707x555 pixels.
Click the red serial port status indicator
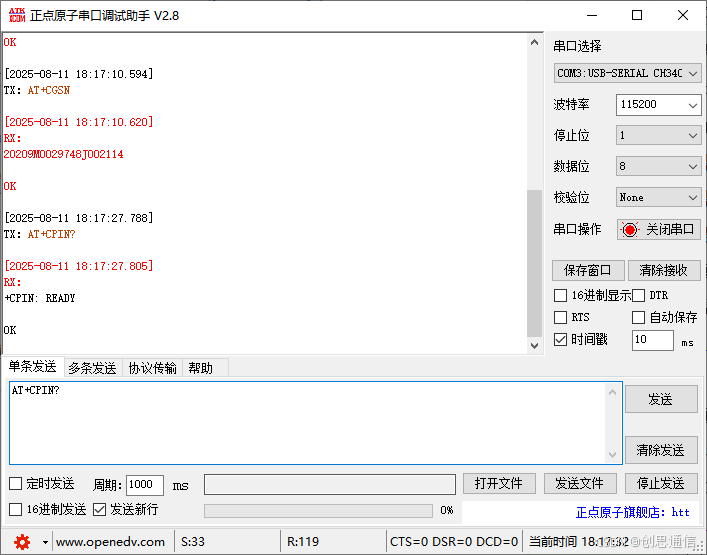[630, 229]
